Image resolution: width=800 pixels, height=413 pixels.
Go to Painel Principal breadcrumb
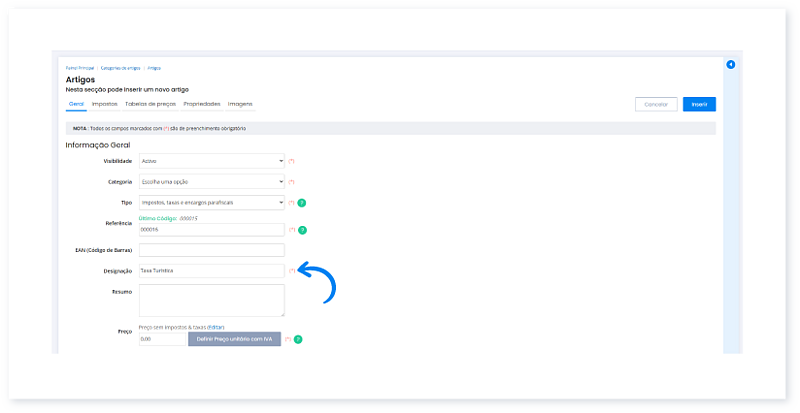click(x=78, y=68)
